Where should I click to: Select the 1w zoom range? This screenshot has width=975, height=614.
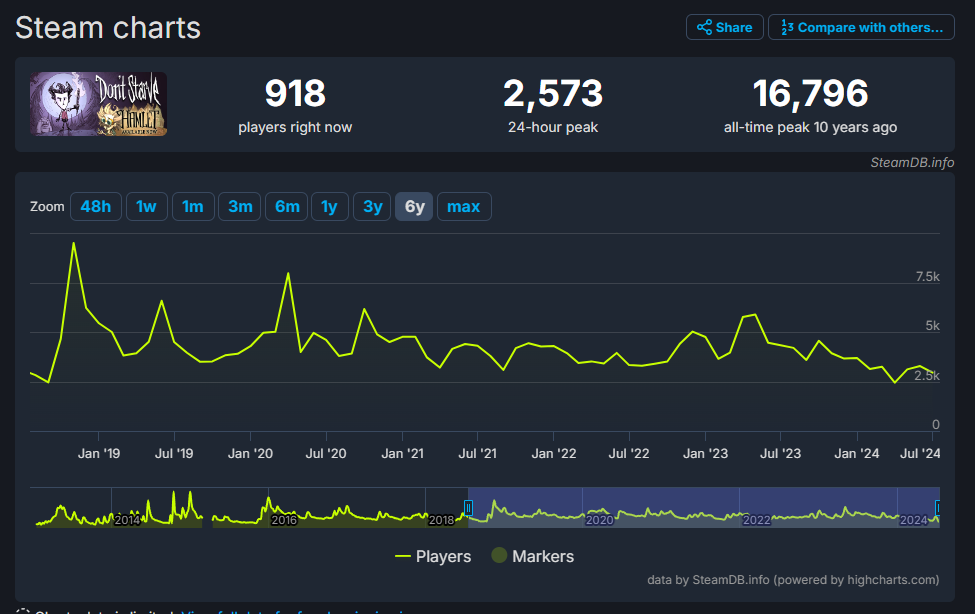coord(146,207)
